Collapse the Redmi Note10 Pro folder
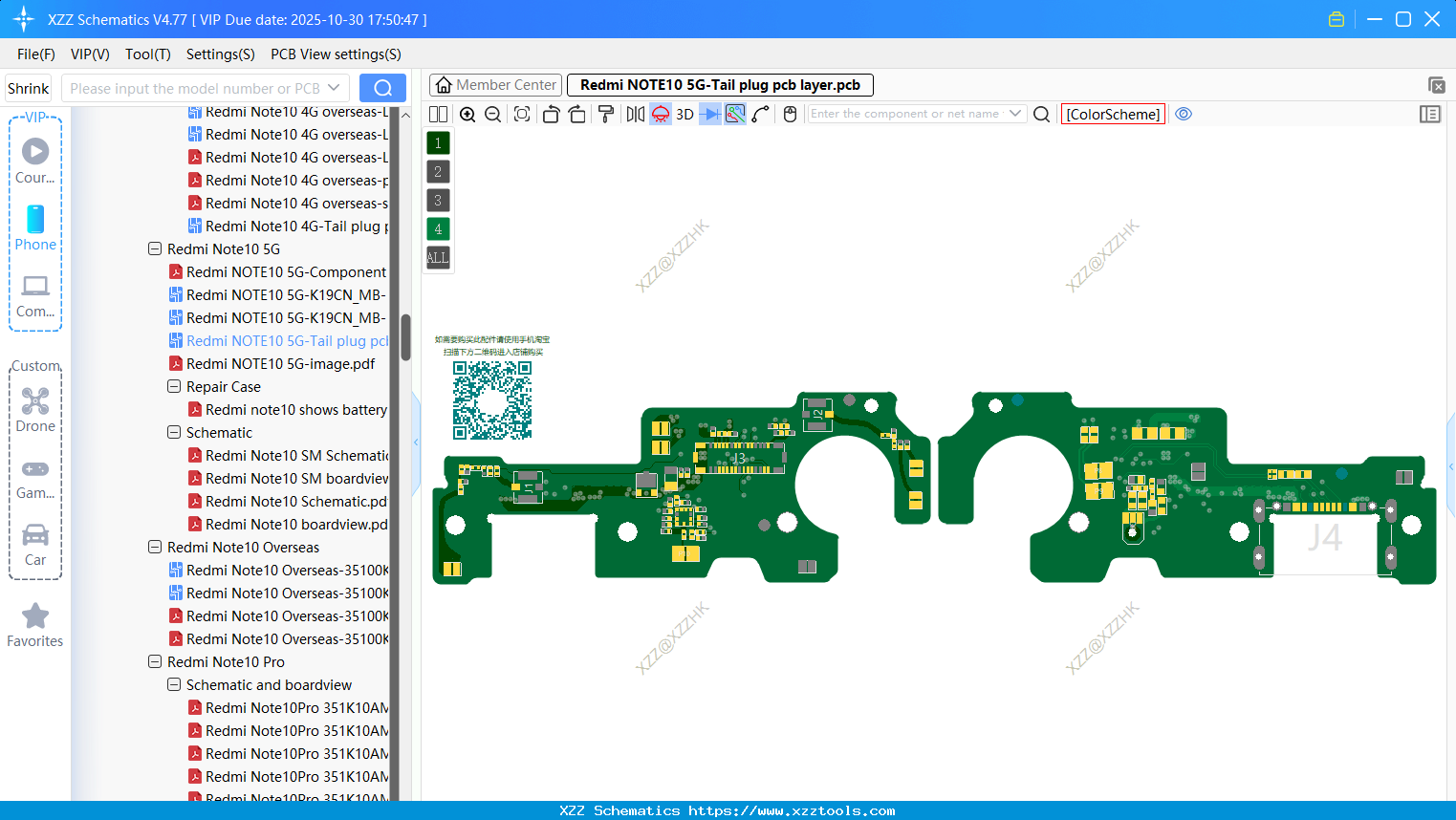1456x820 pixels. click(155, 662)
